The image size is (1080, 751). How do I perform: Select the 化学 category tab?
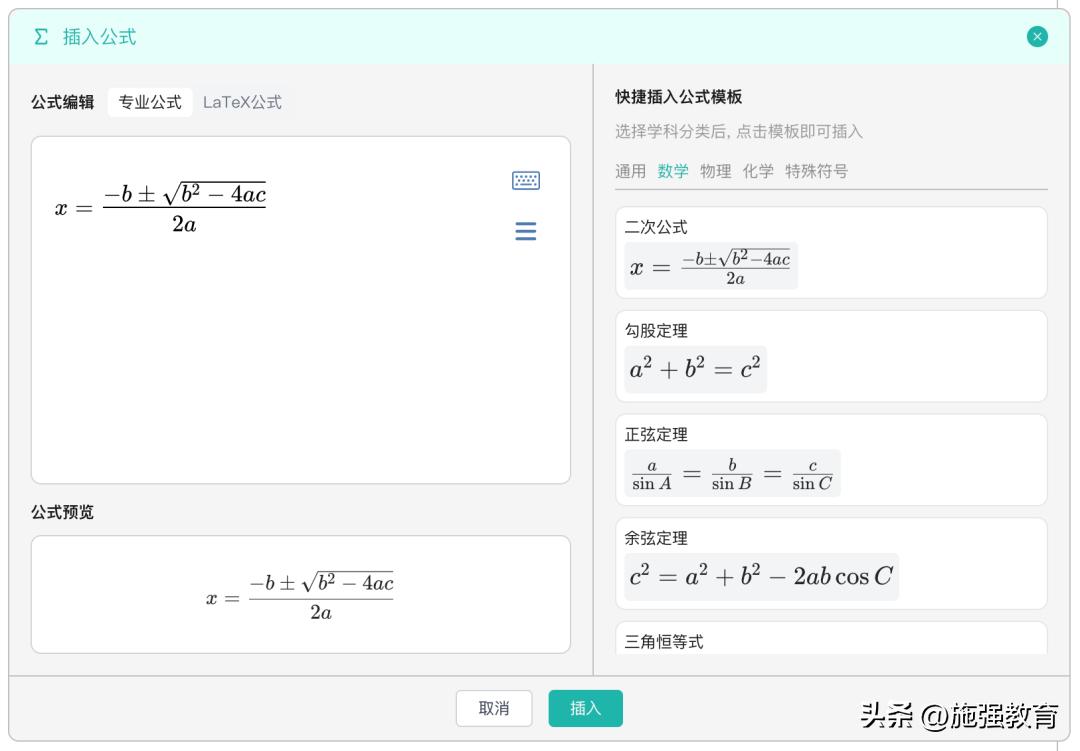coord(758,171)
